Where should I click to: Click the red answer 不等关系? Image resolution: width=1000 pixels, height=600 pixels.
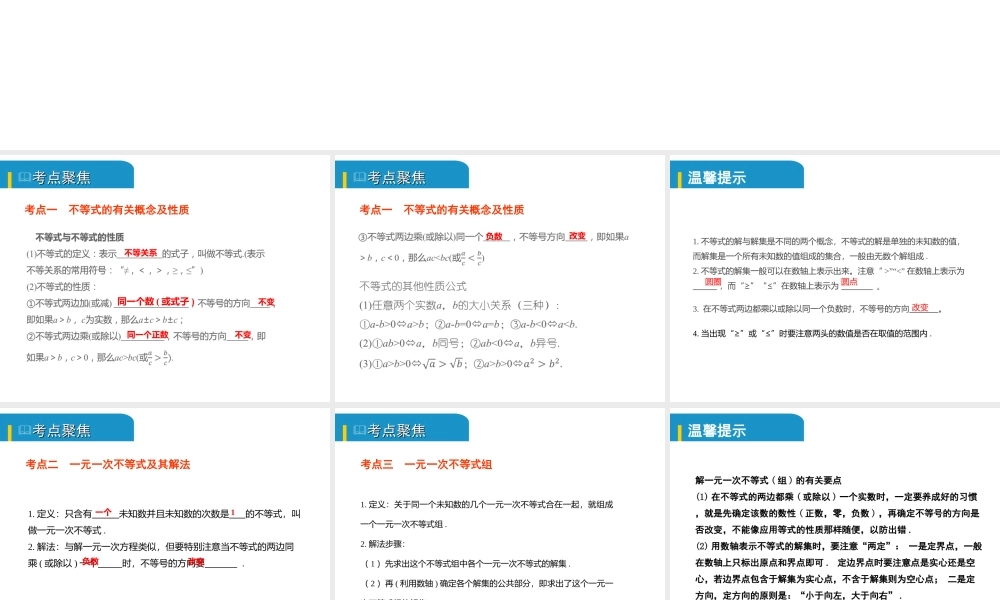point(140,253)
